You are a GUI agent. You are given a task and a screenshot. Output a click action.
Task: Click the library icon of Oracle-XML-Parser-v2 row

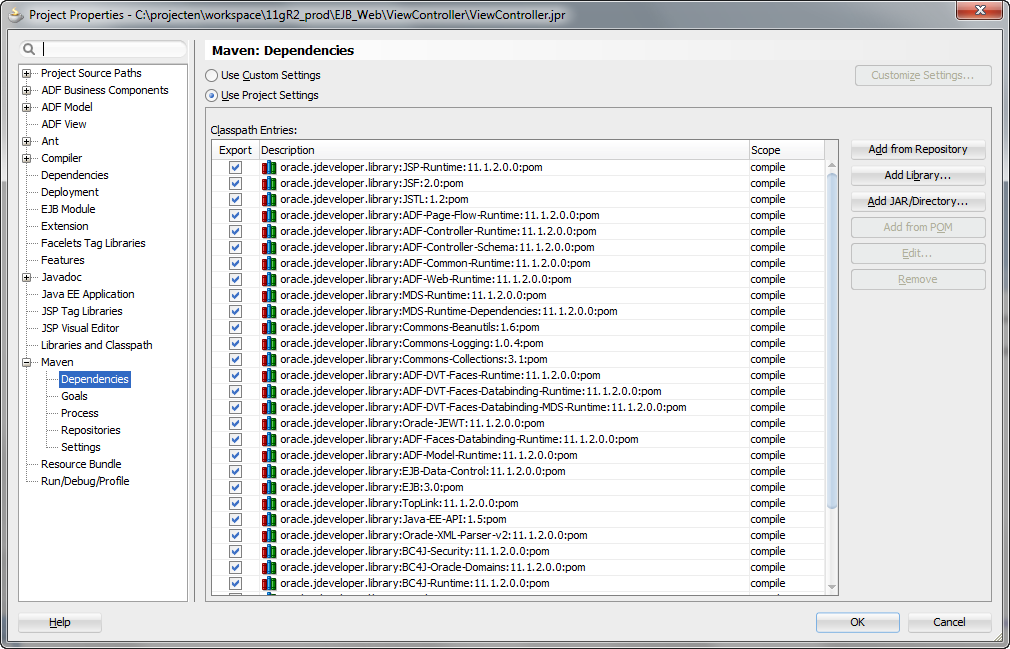click(269, 535)
